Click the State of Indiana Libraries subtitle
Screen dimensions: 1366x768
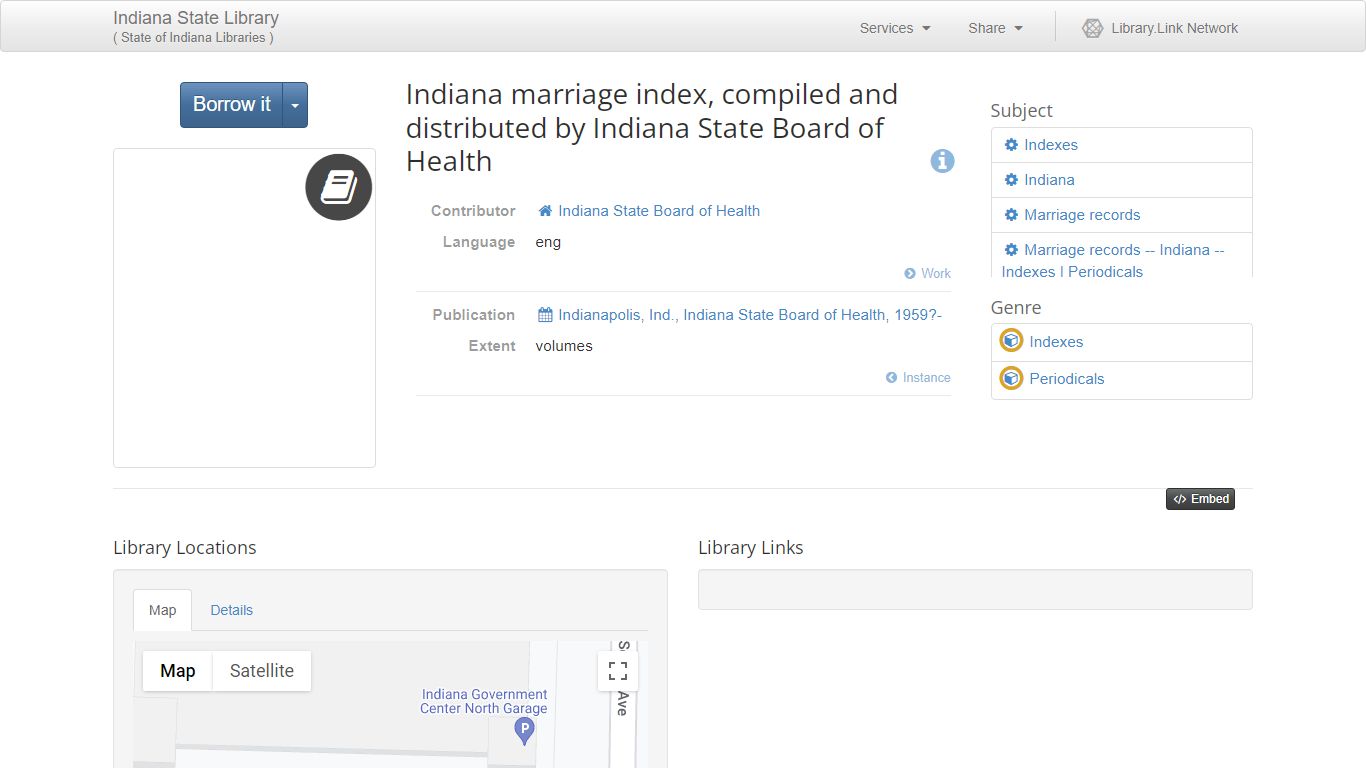(193, 38)
